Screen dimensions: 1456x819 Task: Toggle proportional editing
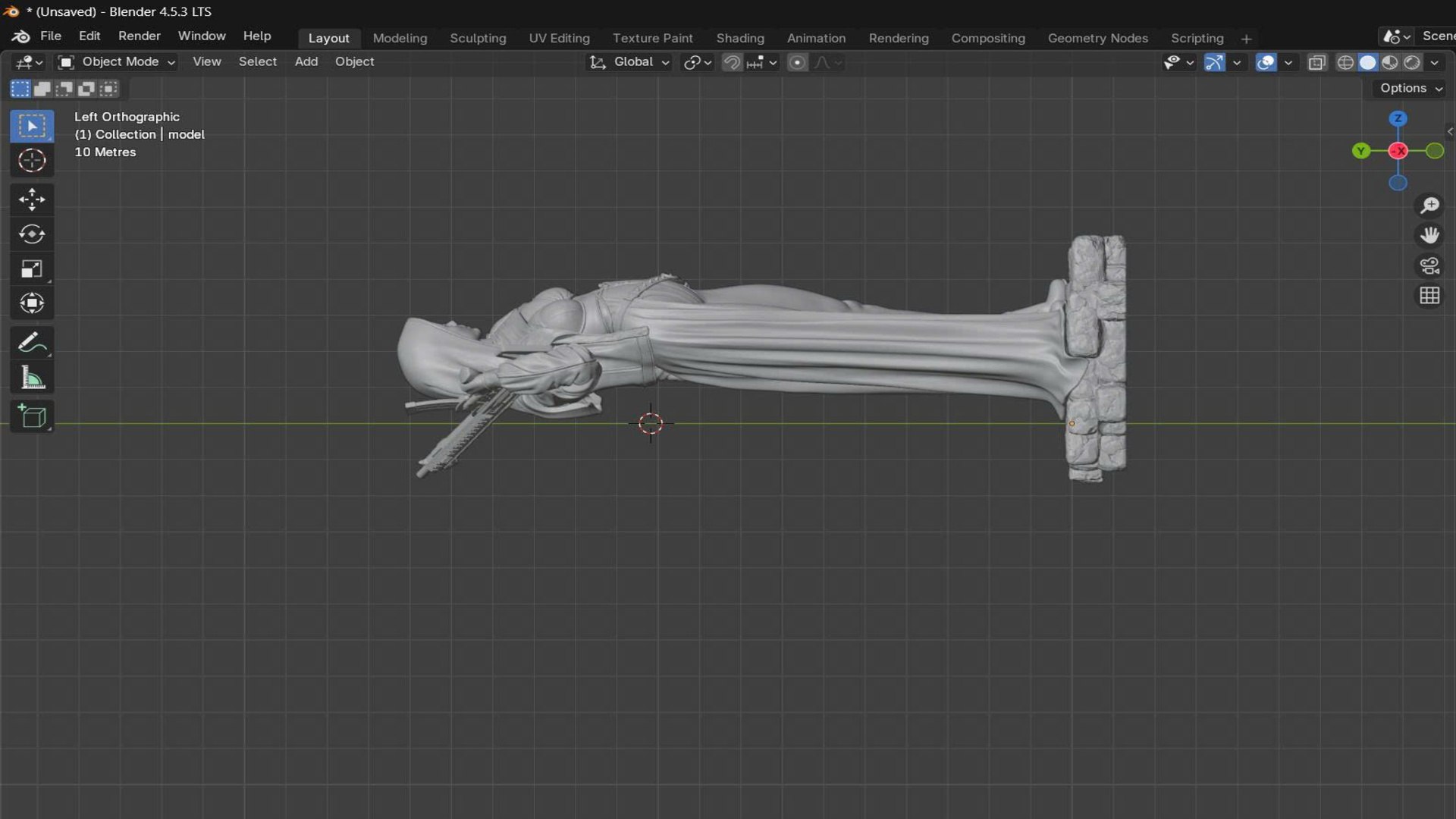click(x=797, y=62)
